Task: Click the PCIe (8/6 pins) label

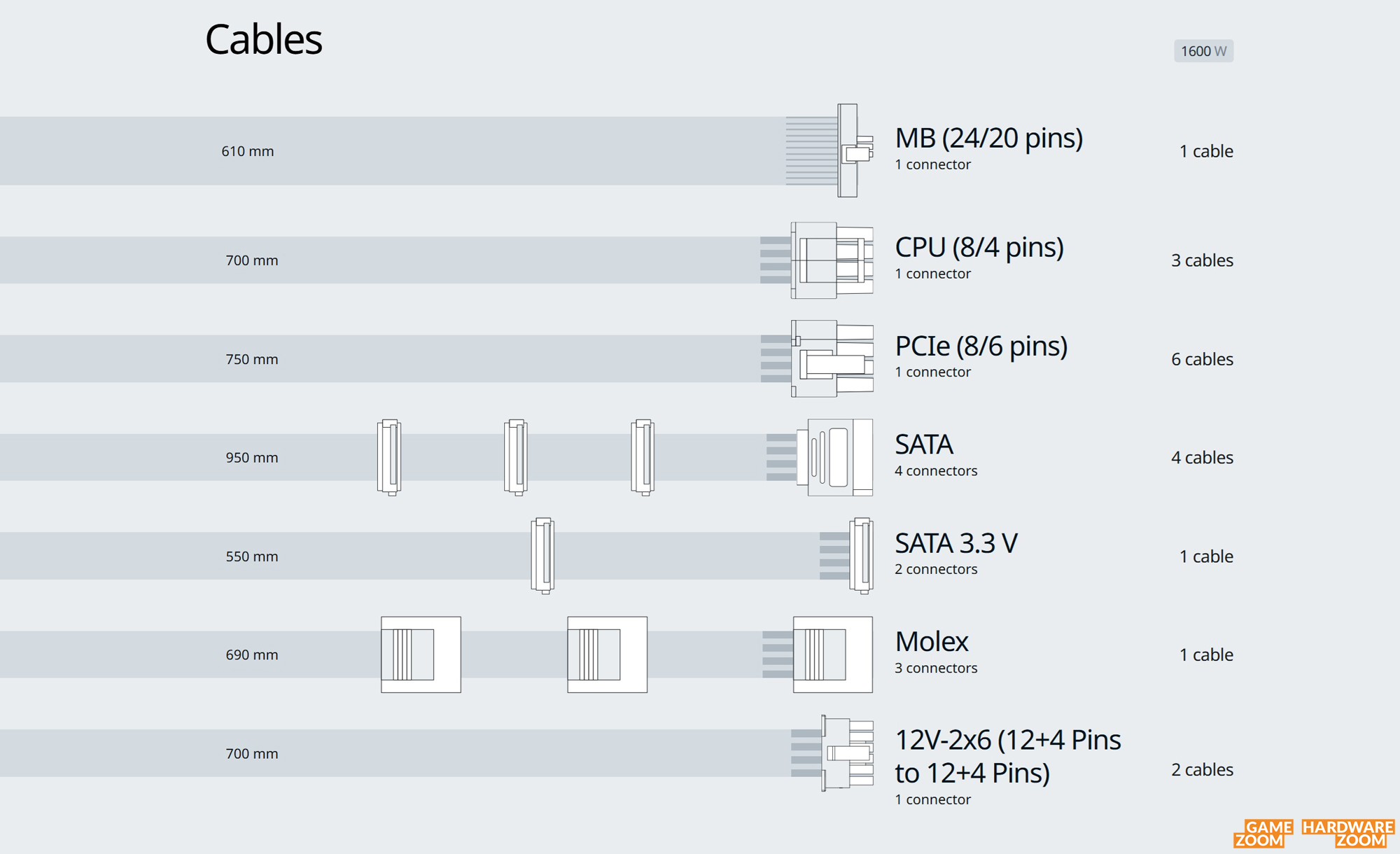Action: 981,346
